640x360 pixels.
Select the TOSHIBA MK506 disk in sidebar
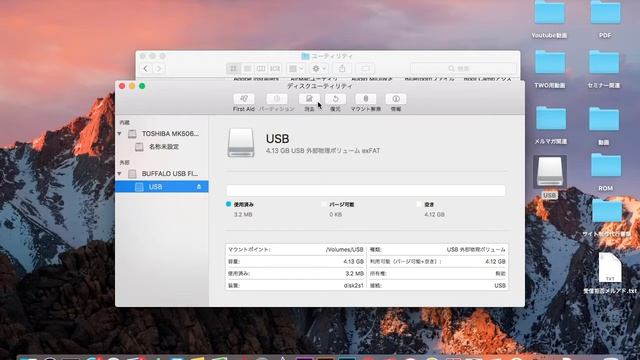click(x=163, y=133)
